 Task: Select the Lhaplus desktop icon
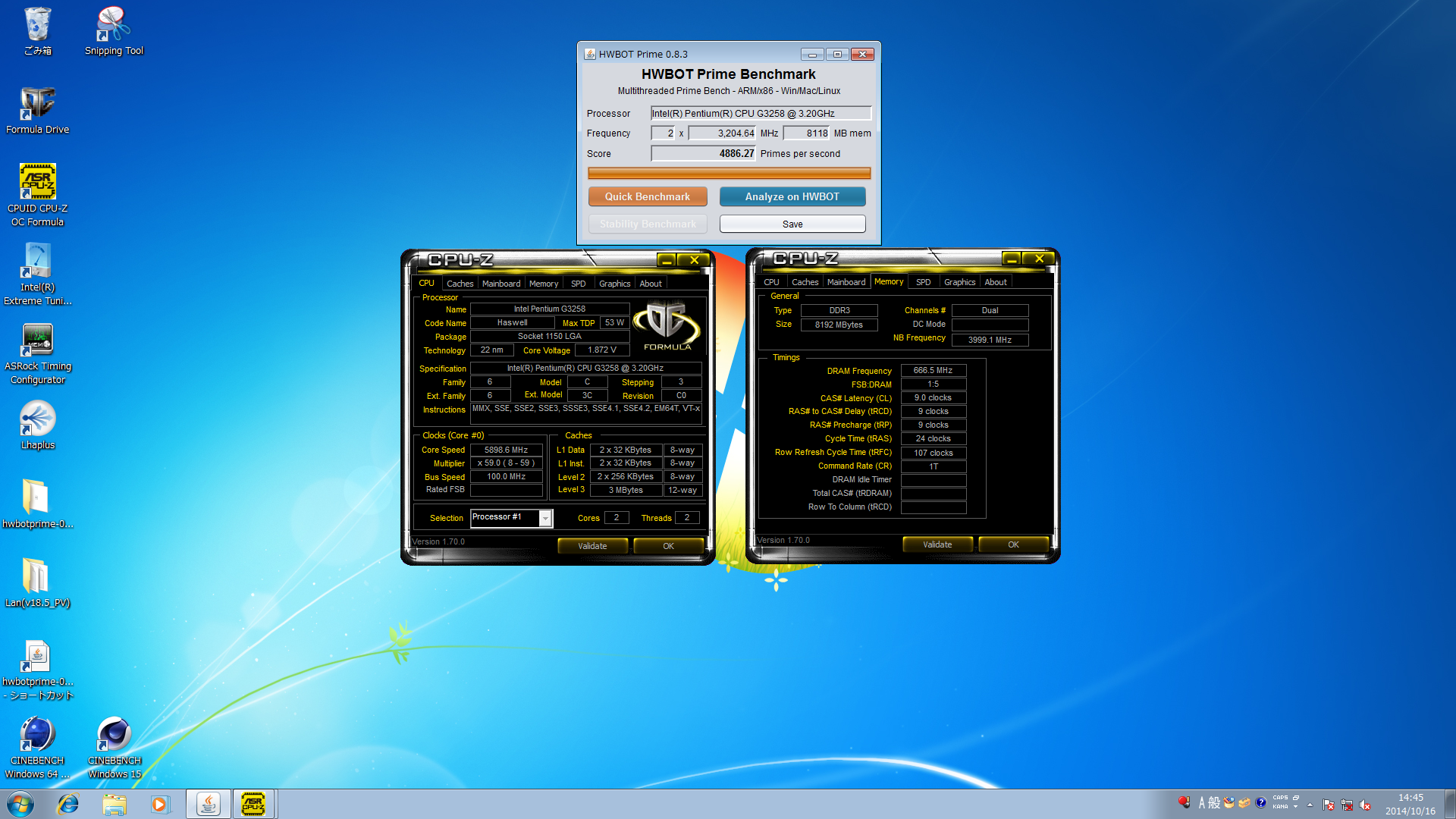point(37,425)
